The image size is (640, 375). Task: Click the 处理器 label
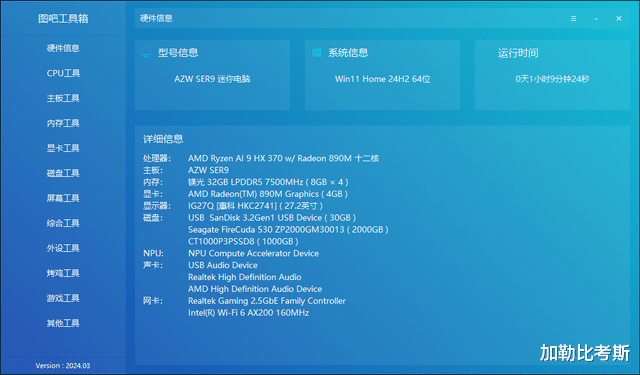157,158
